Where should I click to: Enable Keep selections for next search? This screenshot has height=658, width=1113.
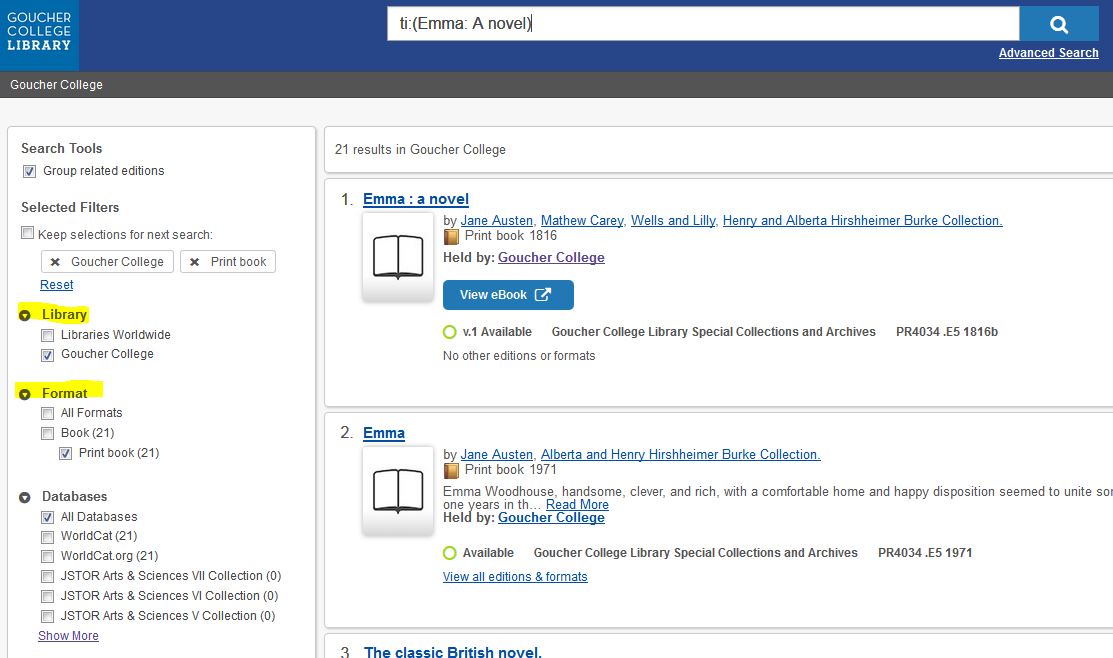tap(27, 233)
